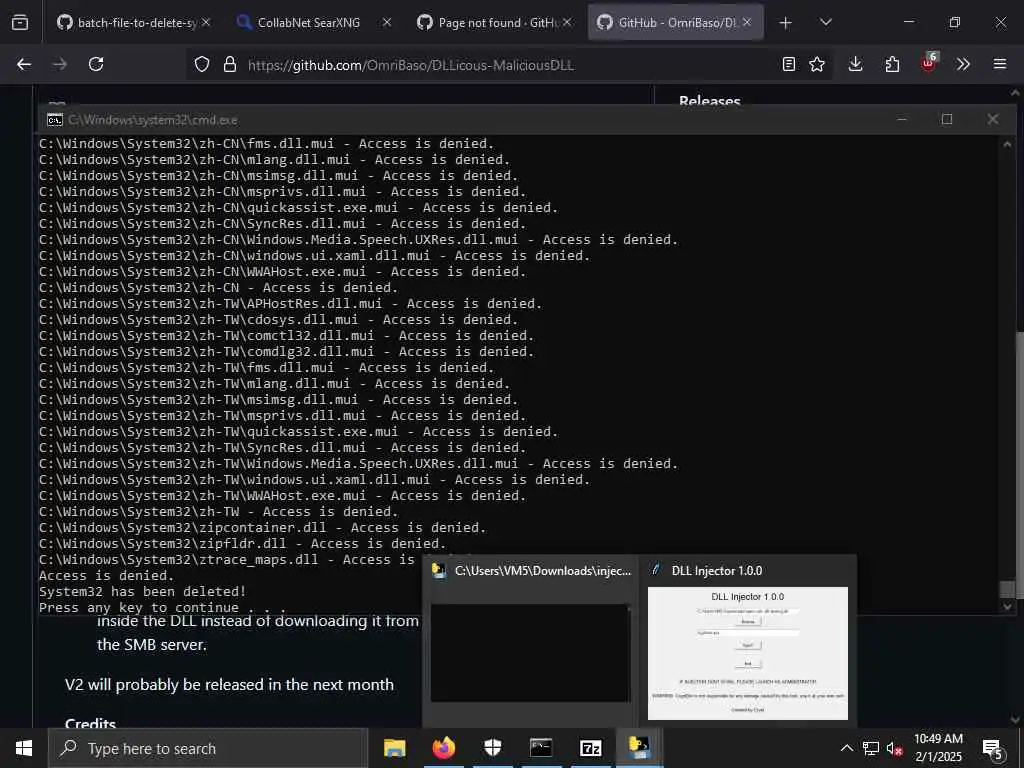This screenshot has width=1024, height=768.
Task: Go forward in browser history
Action: (x=60, y=64)
